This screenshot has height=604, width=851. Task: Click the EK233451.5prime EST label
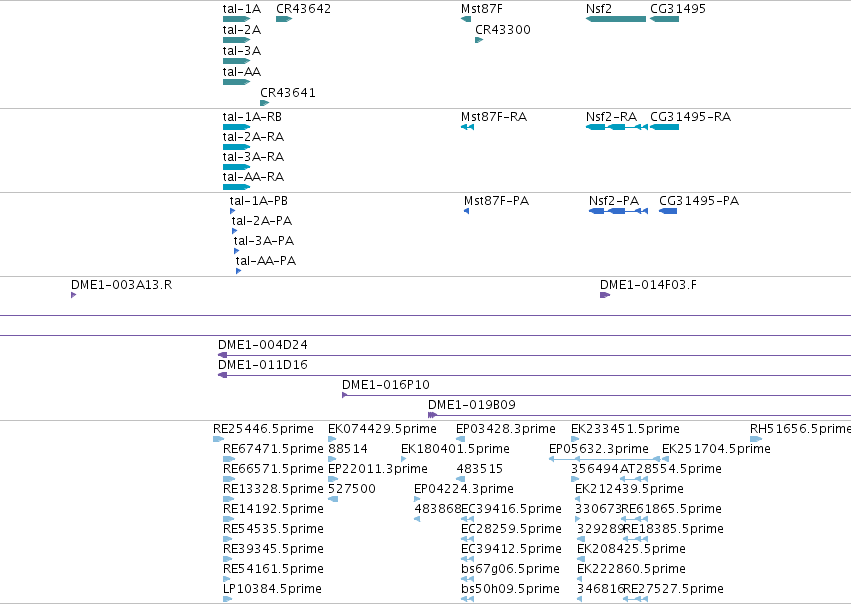point(625,429)
